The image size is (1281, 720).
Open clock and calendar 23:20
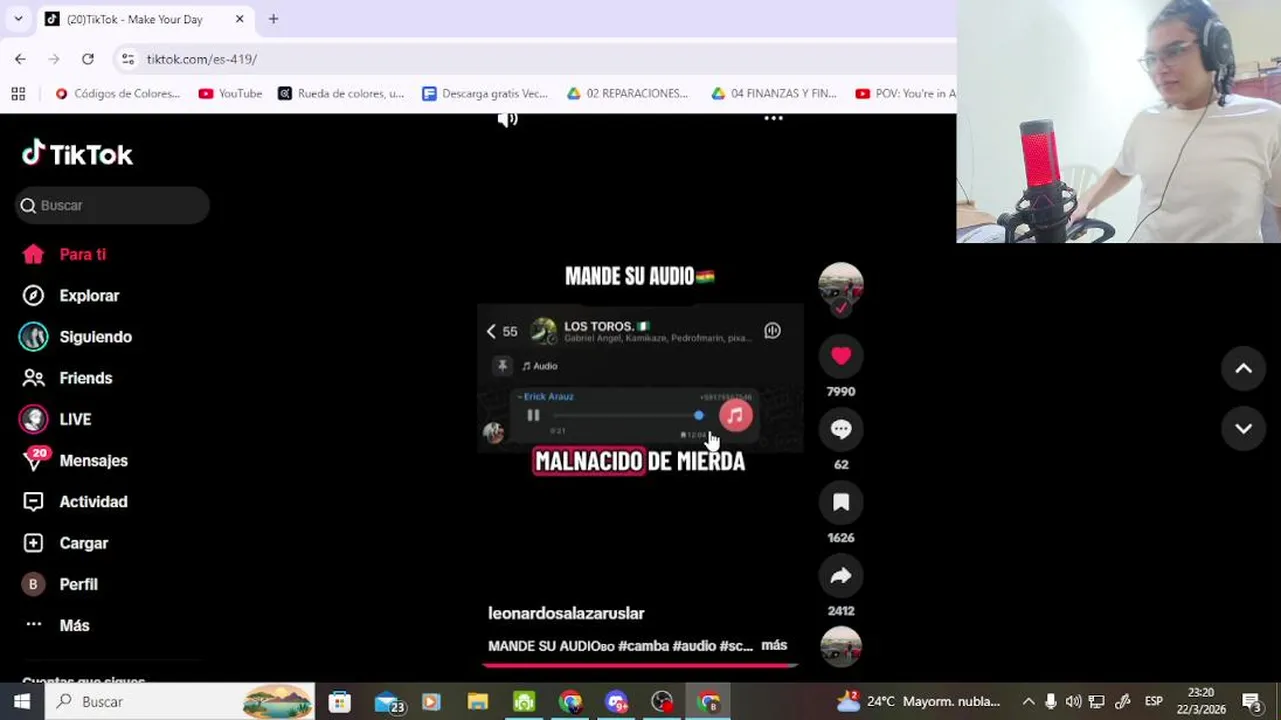pyautogui.click(x=1201, y=701)
